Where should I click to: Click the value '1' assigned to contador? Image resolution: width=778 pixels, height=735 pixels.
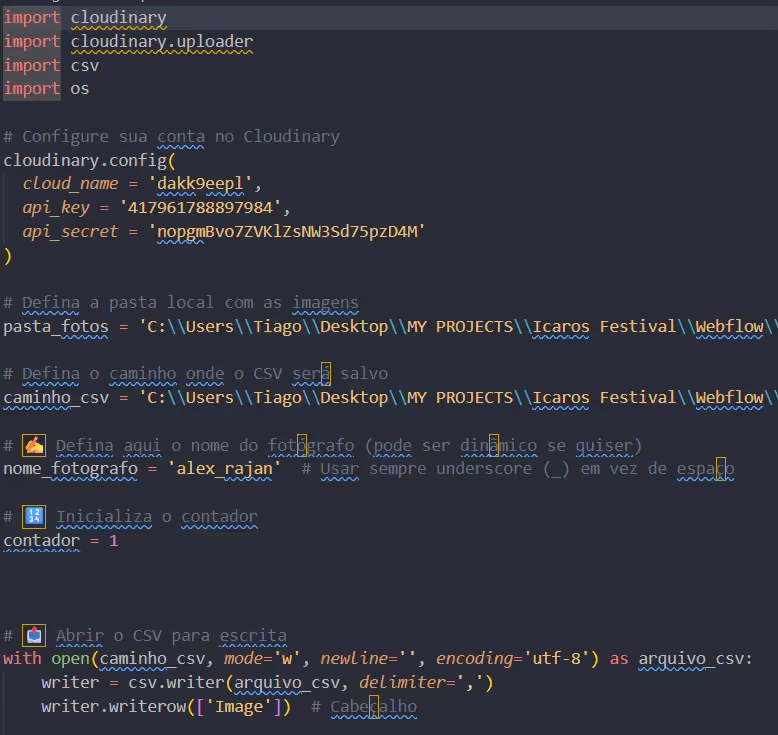pyautogui.click(x=114, y=540)
